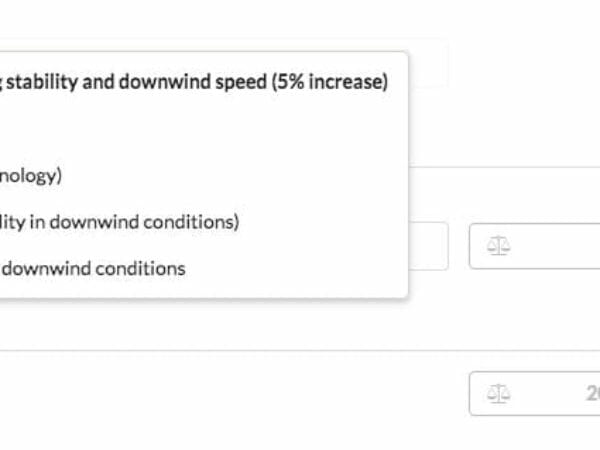600x450 pixels.
Task: Select the bold "stability and downwind speed (5% increase)" option
Action: pyautogui.click(x=194, y=82)
